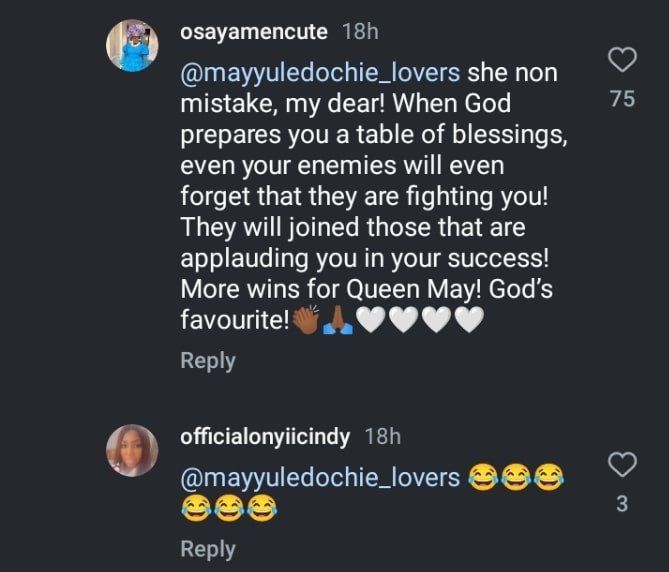Open osayamencute's profile picture

point(132,46)
